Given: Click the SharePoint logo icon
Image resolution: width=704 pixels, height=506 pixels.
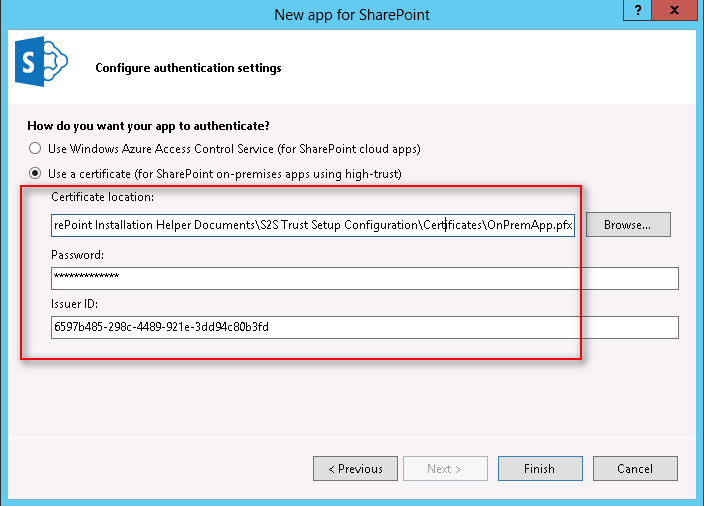Looking at the screenshot, I should pos(40,65).
